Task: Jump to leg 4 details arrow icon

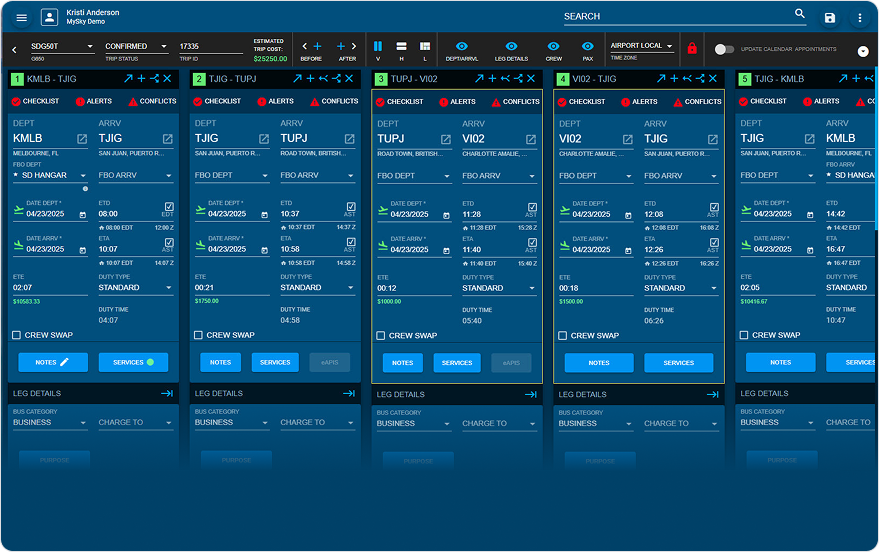Action: 713,395
